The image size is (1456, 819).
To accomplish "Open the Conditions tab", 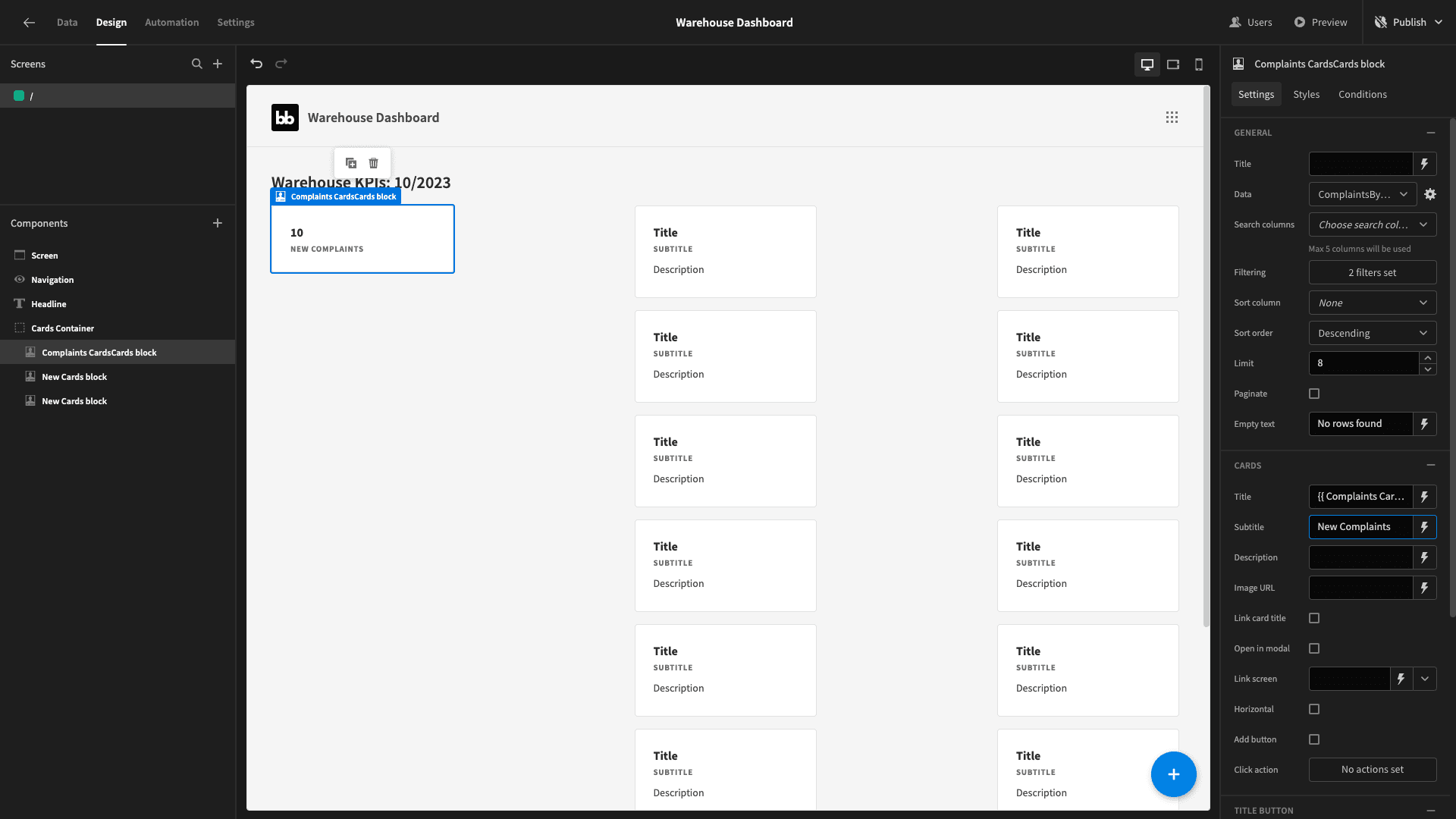I will click(1363, 95).
